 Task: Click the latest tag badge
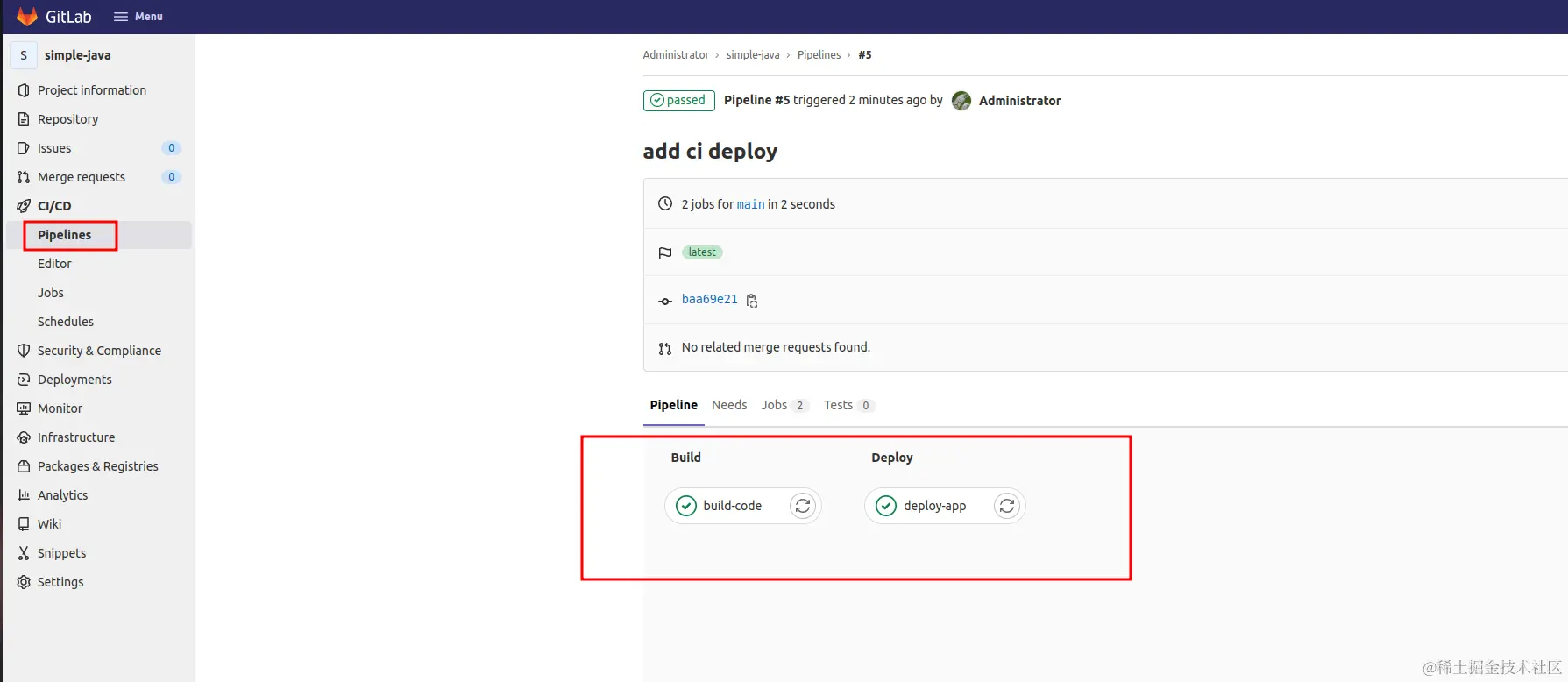pos(702,252)
